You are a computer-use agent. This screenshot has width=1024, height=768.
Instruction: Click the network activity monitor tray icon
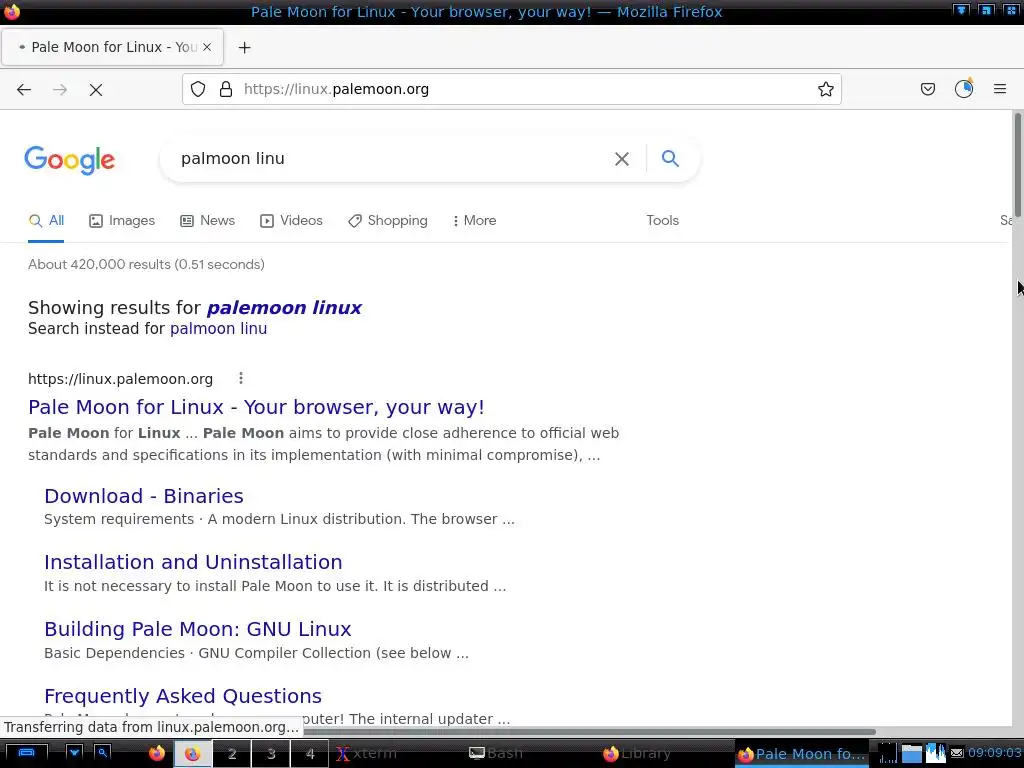(888, 754)
